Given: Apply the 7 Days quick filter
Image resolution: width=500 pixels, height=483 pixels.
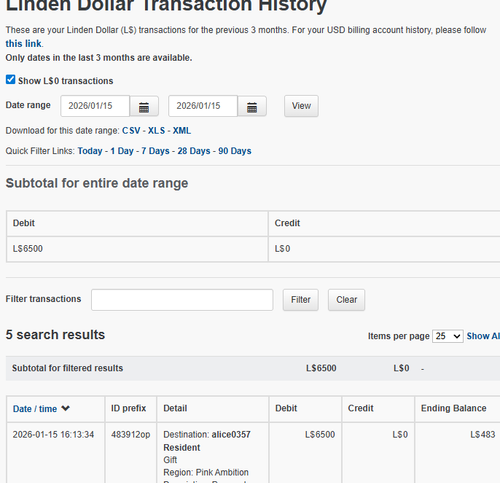Looking at the screenshot, I should coord(155,151).
